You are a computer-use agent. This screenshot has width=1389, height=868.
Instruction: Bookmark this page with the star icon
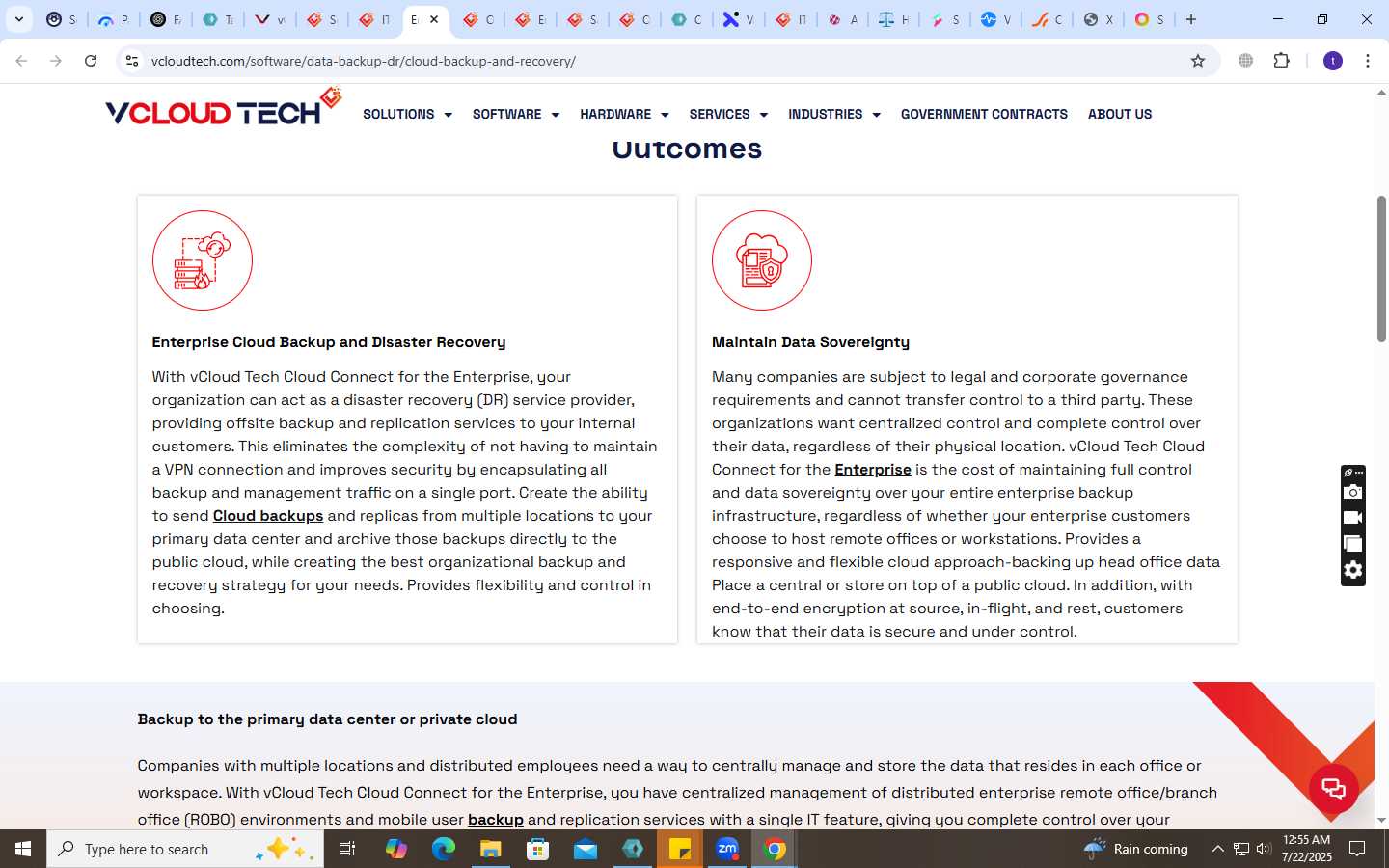tap(1198, 61)
